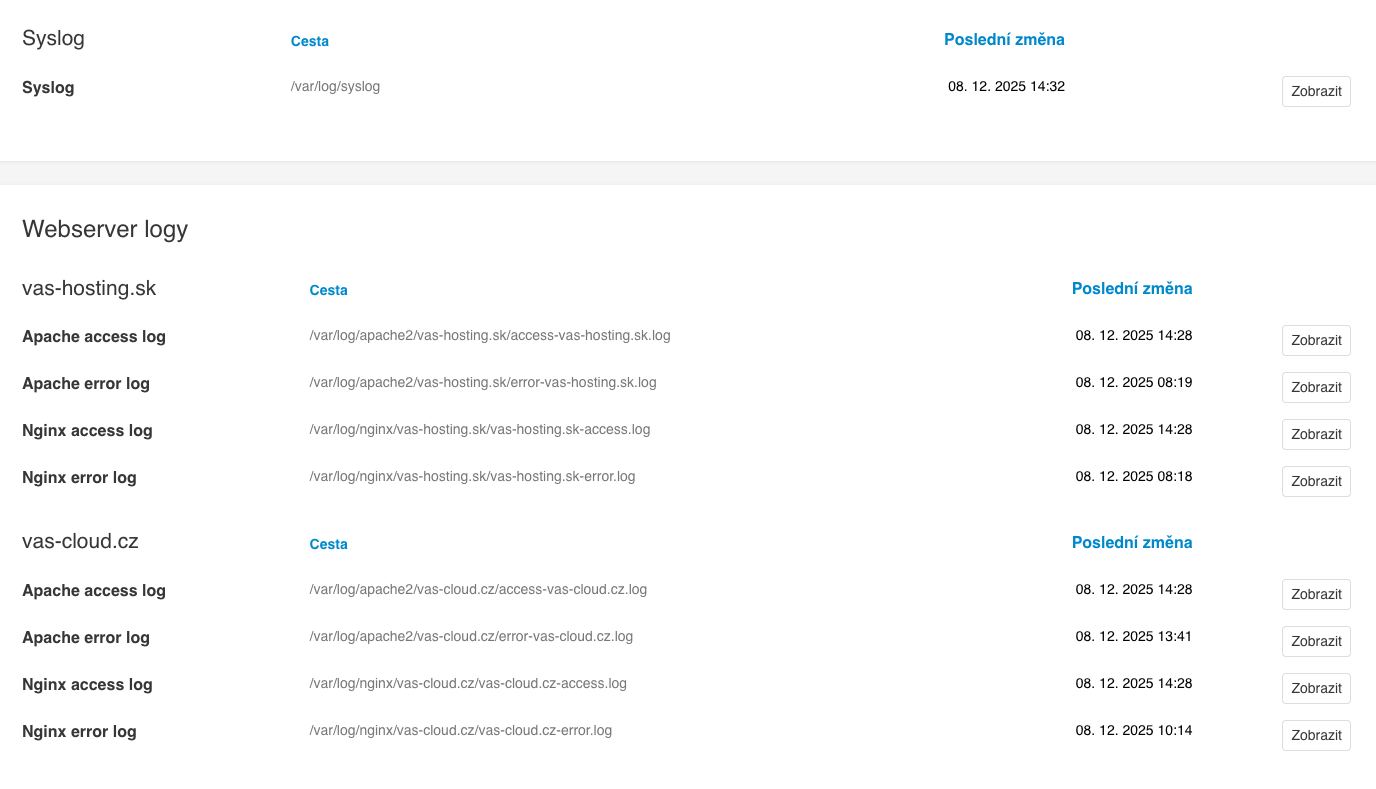Display the vas-hosting.sk Nginx error log
This screenshot has height=789, width=1376.
1315,481
